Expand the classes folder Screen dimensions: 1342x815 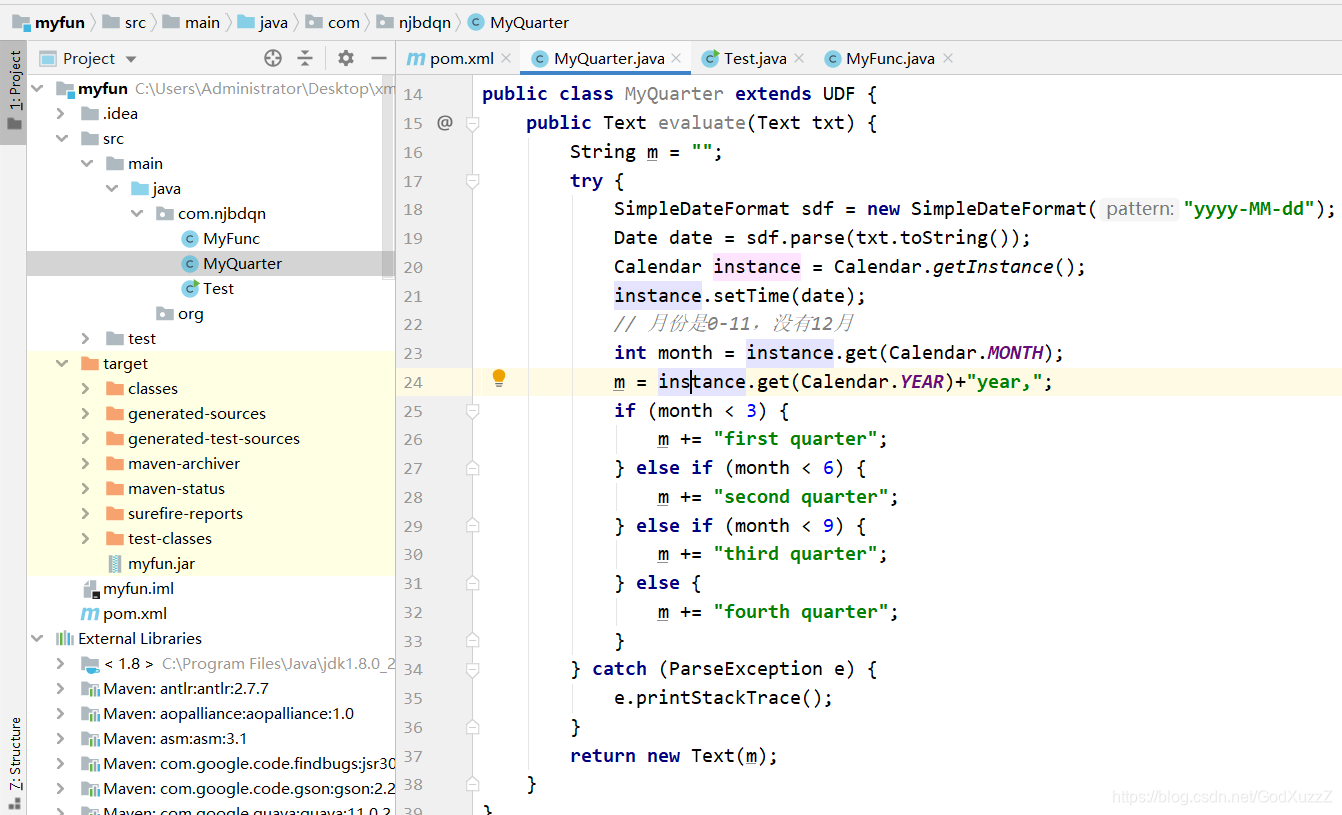tap(87, 388)
